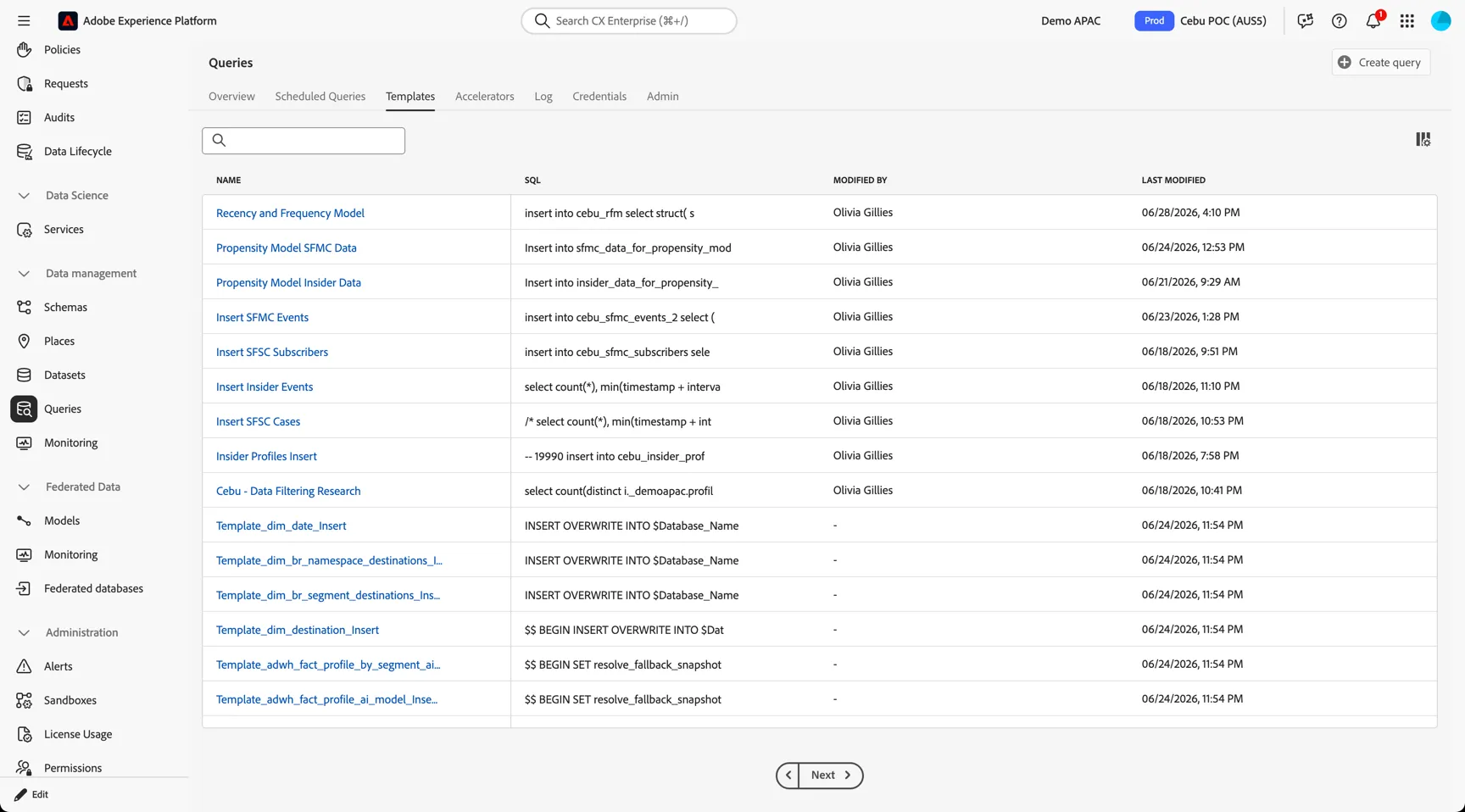
Task: Collapse the Data Science section
Action: point(24,196)
